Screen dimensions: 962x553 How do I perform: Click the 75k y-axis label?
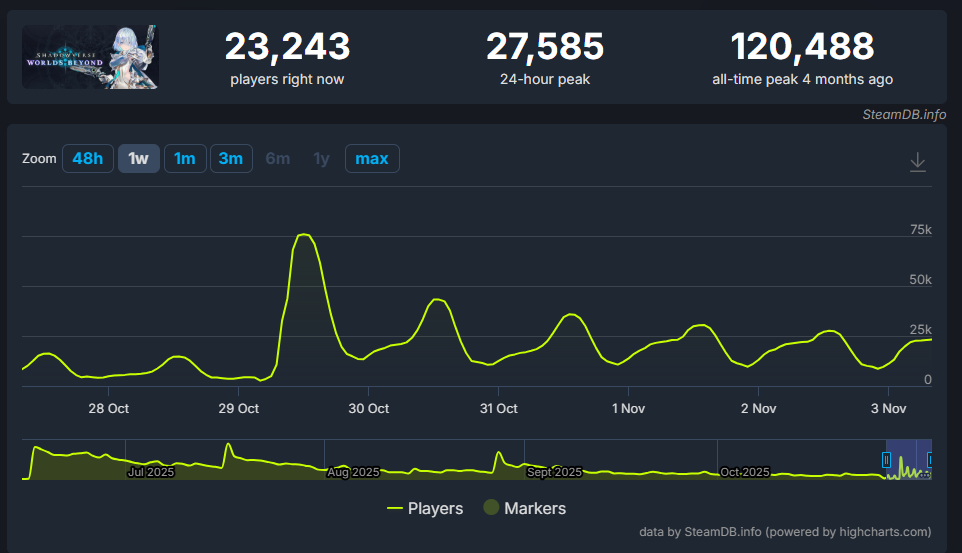point(921,230)
